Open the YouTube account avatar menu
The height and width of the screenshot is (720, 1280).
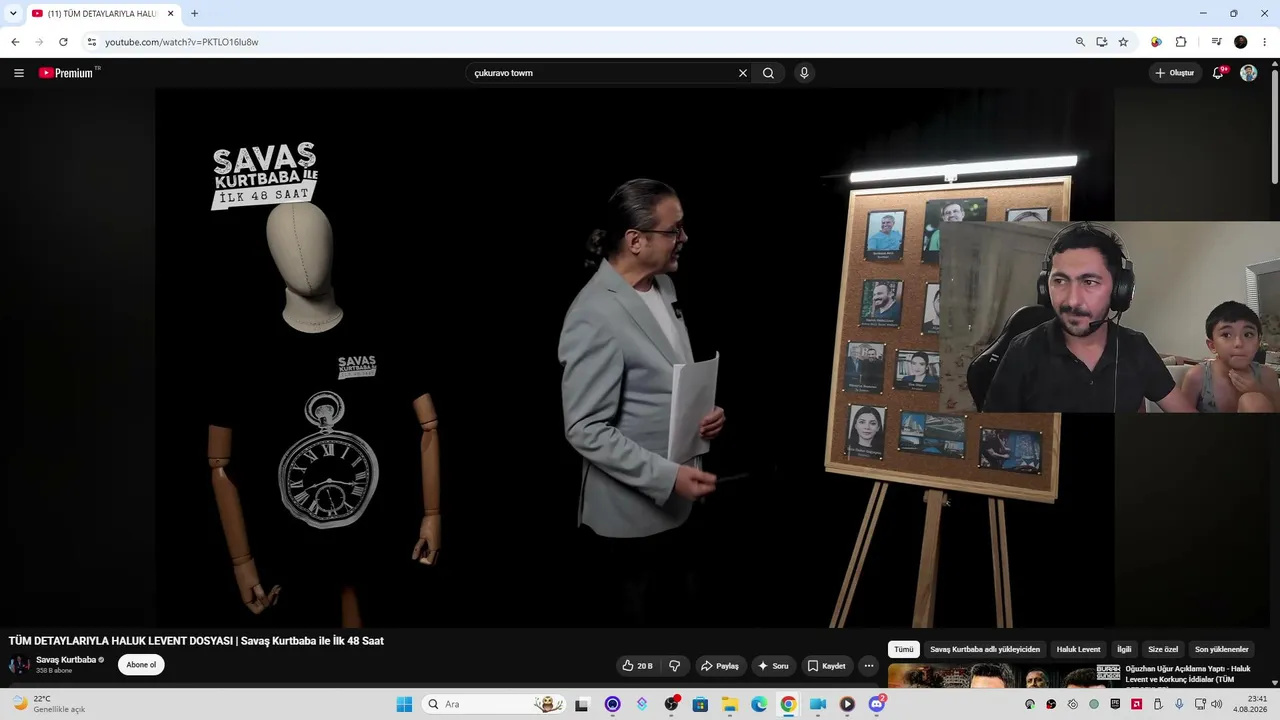click(1249, 73)
